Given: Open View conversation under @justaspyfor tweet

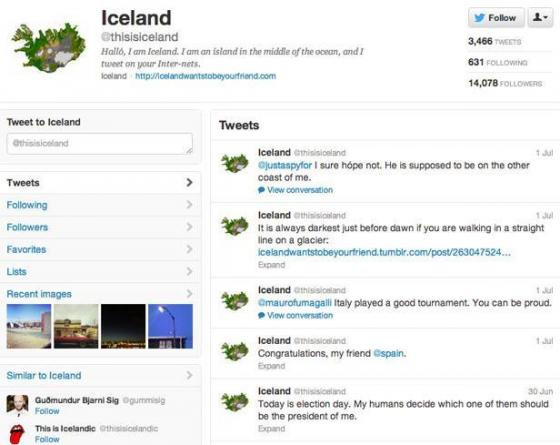Looking at the screenshot, I should 295,190.
